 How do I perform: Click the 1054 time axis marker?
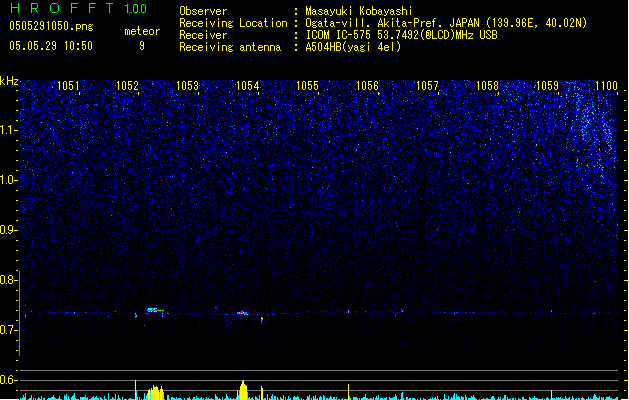click(x=248, y=85)
